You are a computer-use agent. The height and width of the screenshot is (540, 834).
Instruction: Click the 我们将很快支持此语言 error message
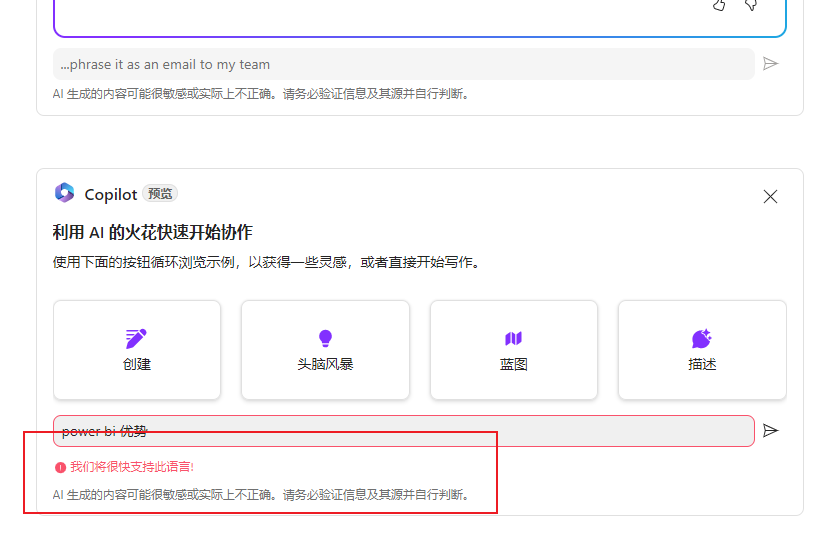(x=132, y=467)
